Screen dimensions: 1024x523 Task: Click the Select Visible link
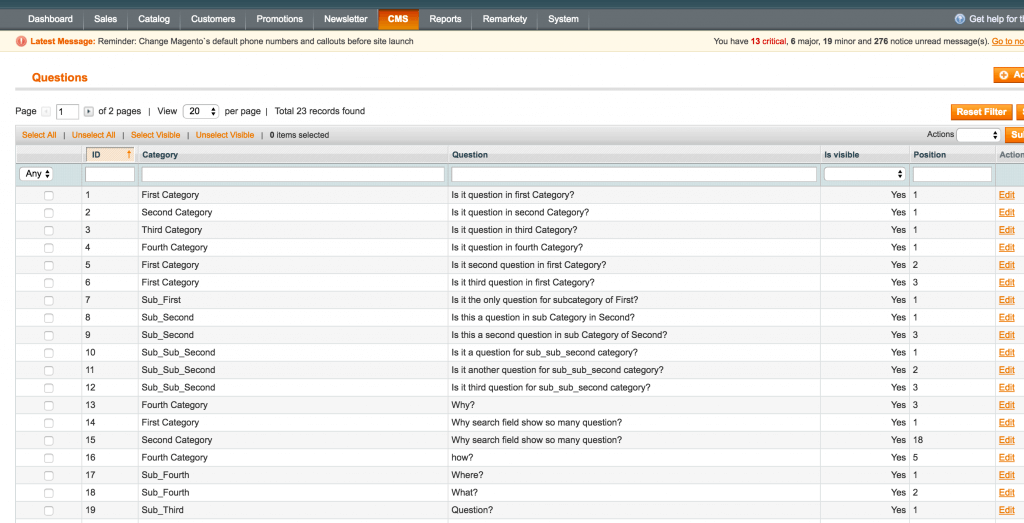(155, 135)
